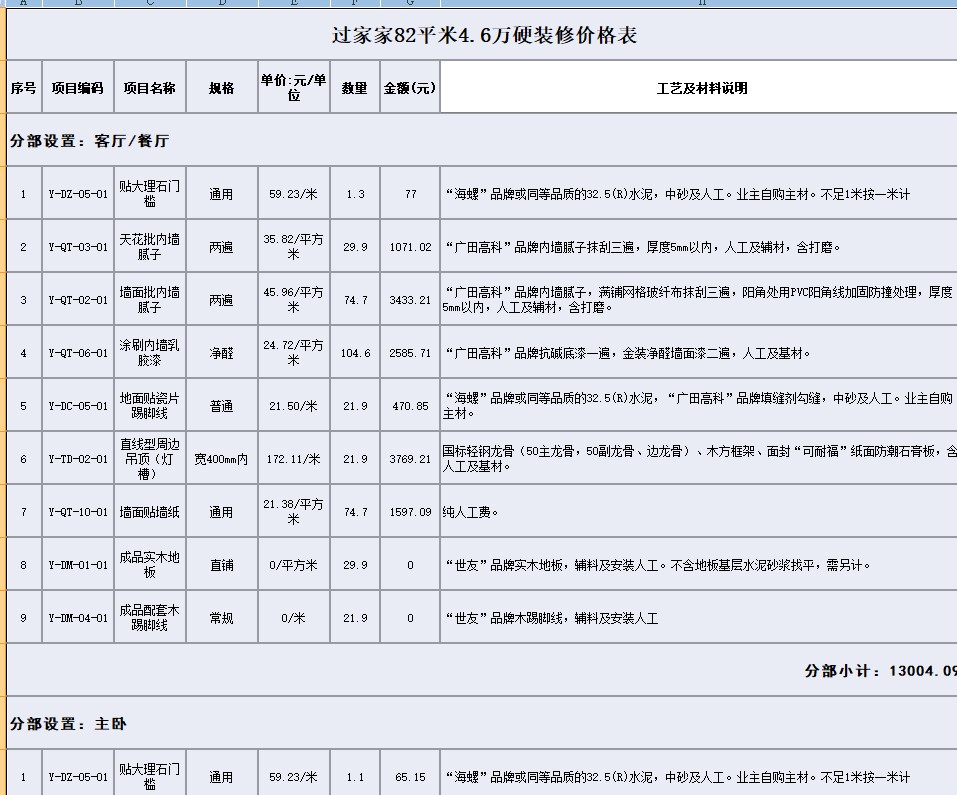Select the amount cell 3769.21
The width and height of the screenshot is (957, 795).
coord(410,459)
